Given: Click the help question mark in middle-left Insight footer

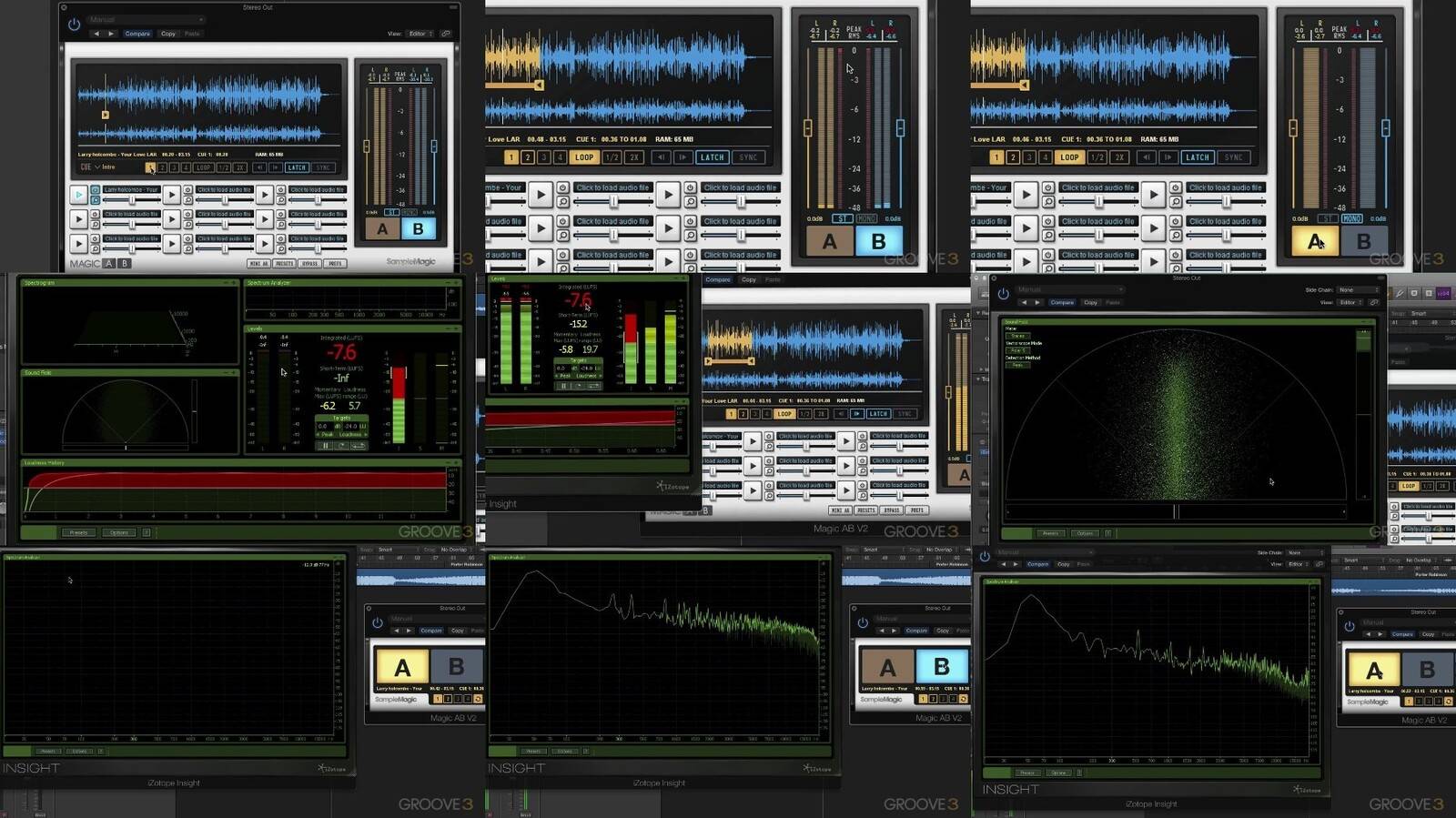Looking at the screenshot, I should click(146, 532).
